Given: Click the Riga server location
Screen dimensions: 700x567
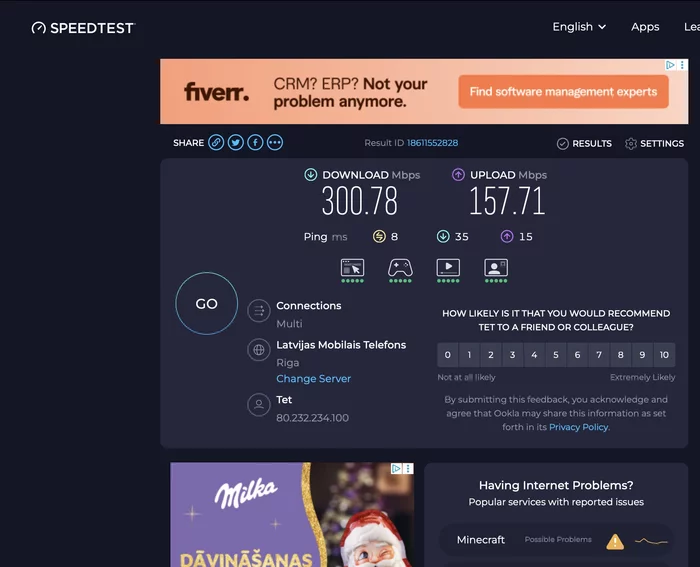Looking at the screenshot, I should [x=288, y=363].
